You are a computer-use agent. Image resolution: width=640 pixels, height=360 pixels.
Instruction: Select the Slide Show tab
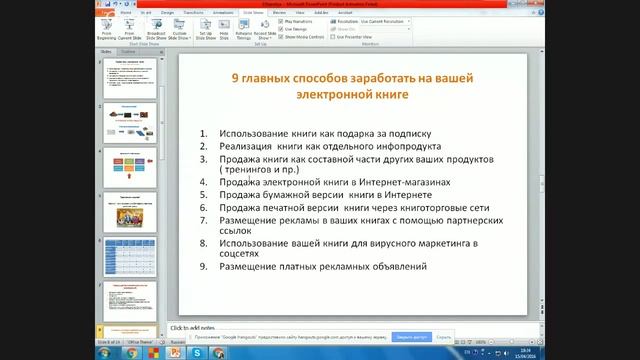point(253,13)
